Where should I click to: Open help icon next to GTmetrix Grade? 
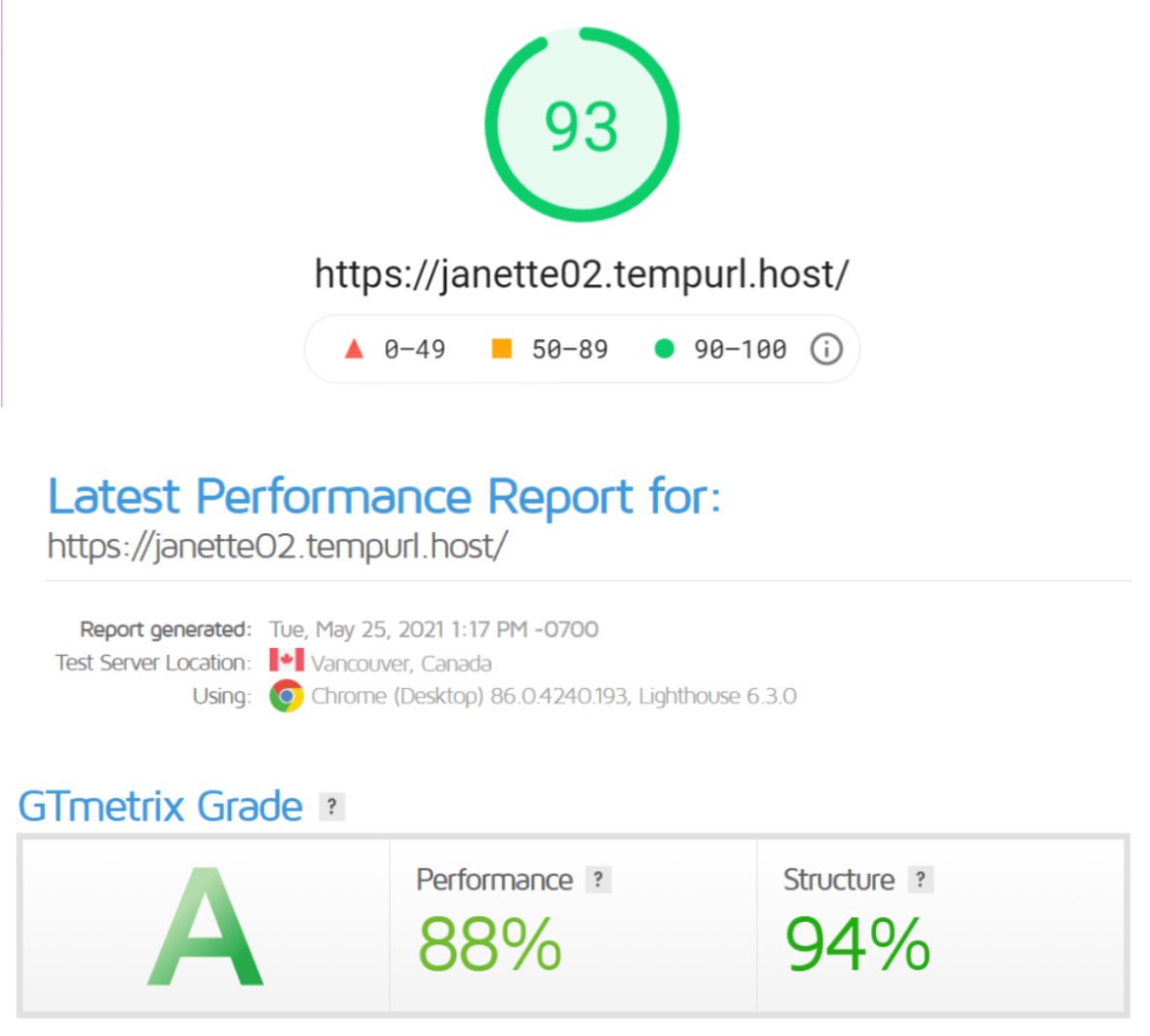(x=331, y=807)
